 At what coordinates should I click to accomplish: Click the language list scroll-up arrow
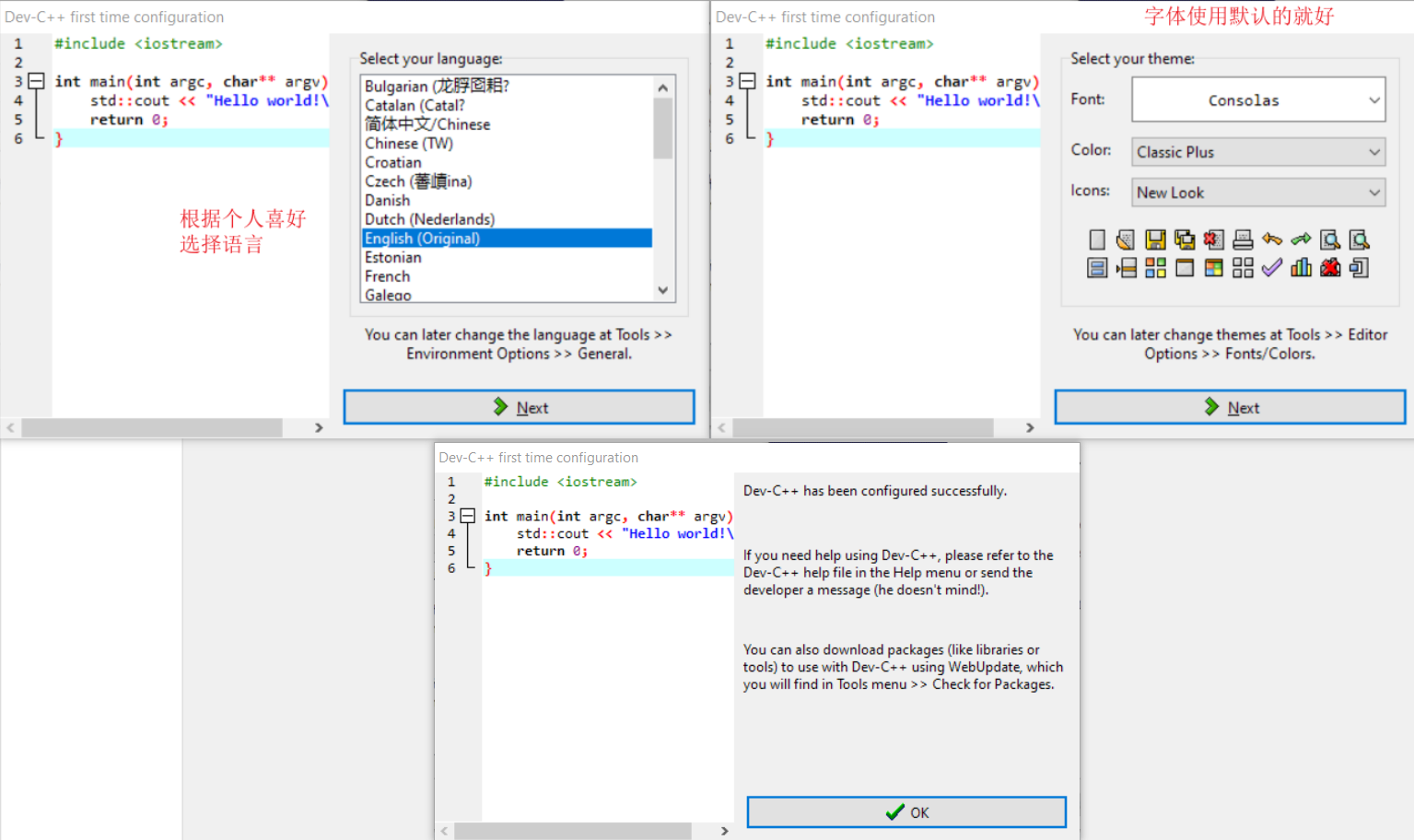(x=663, y=87)
